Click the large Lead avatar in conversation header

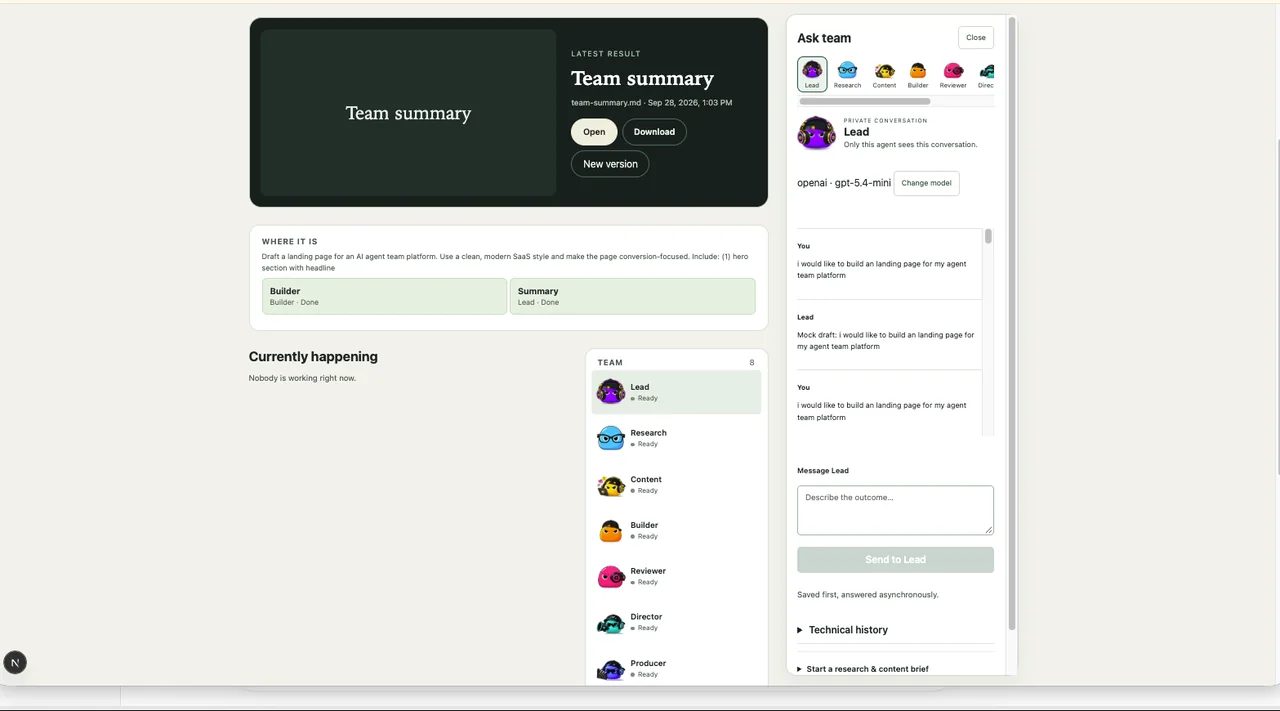pos(816,133)
